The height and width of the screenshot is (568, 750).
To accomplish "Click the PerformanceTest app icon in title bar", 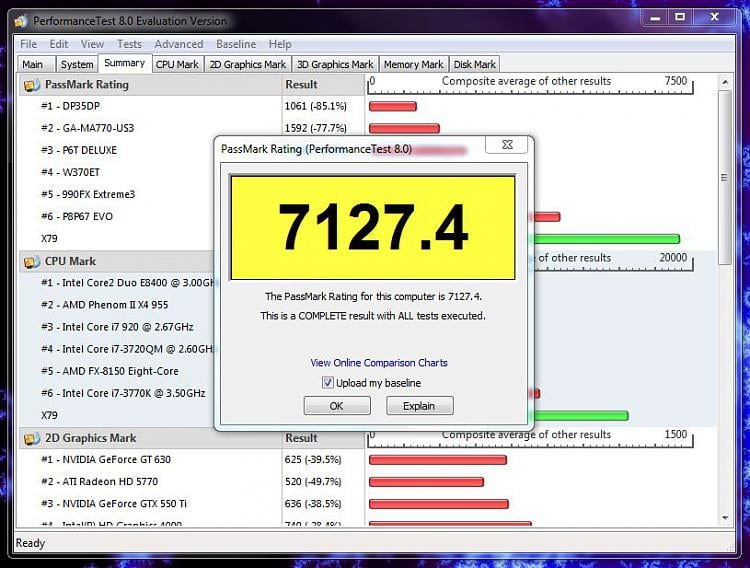I will (x=21, y=22).
